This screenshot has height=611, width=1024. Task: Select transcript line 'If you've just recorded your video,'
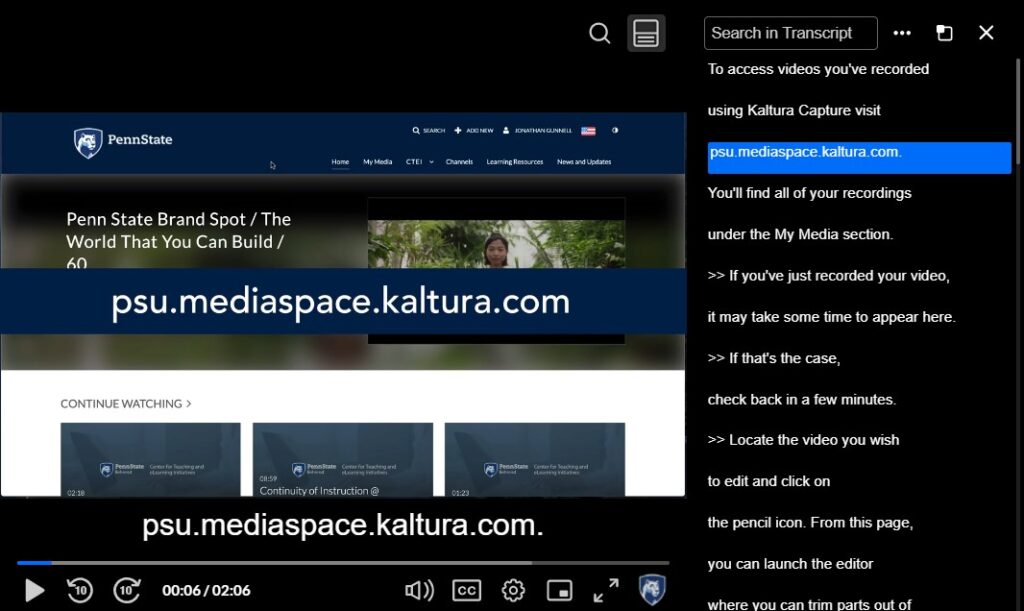click(x=828, y=275)
